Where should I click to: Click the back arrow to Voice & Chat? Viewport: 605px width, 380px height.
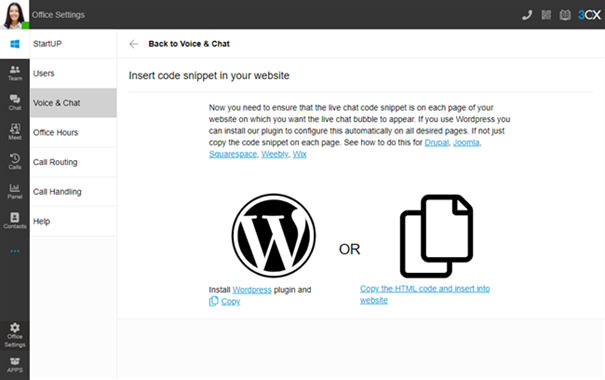(134, 44)
